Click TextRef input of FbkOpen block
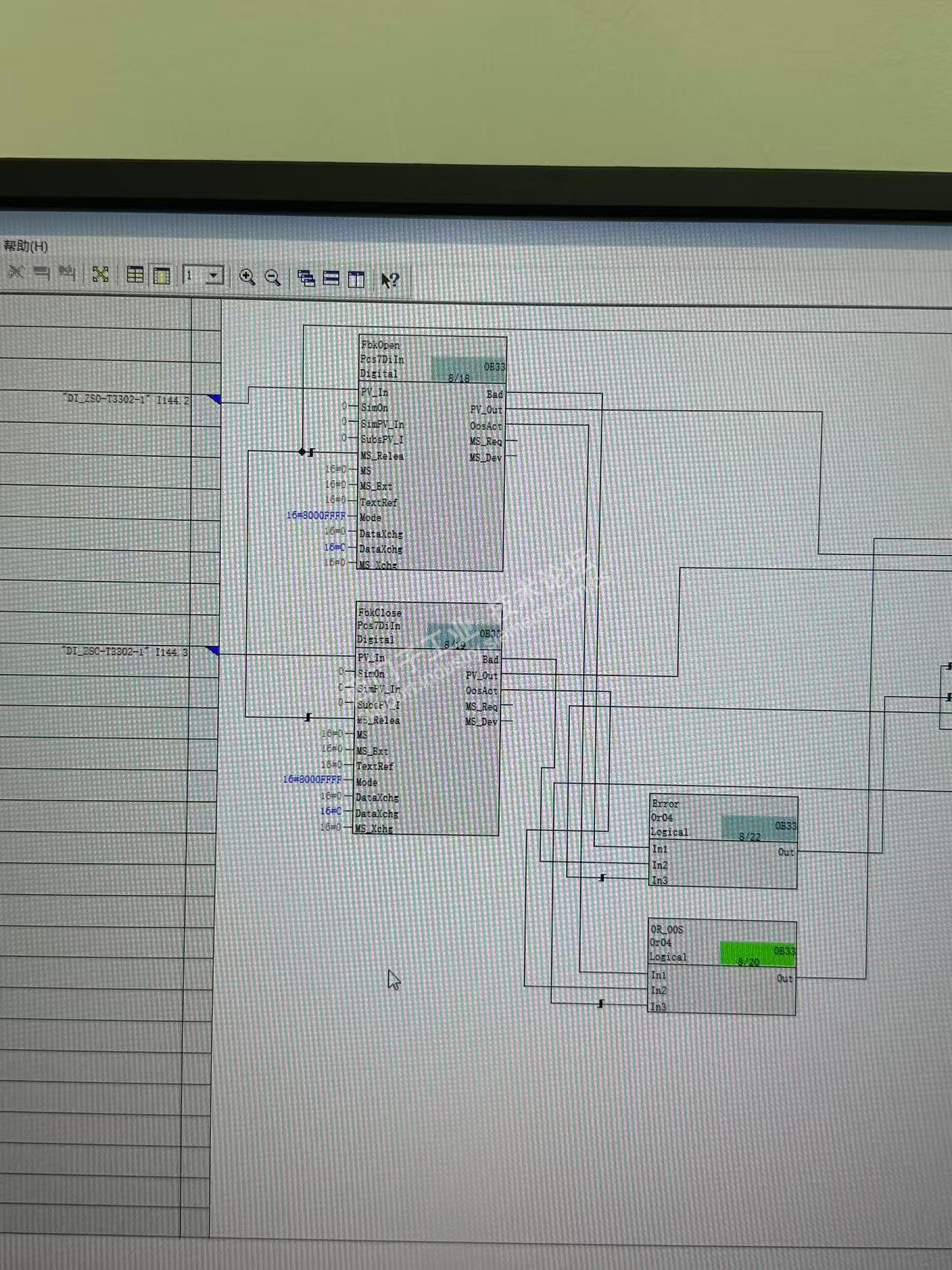The width and height of the screenshot is (952, 1270). [x=379, y=503]
